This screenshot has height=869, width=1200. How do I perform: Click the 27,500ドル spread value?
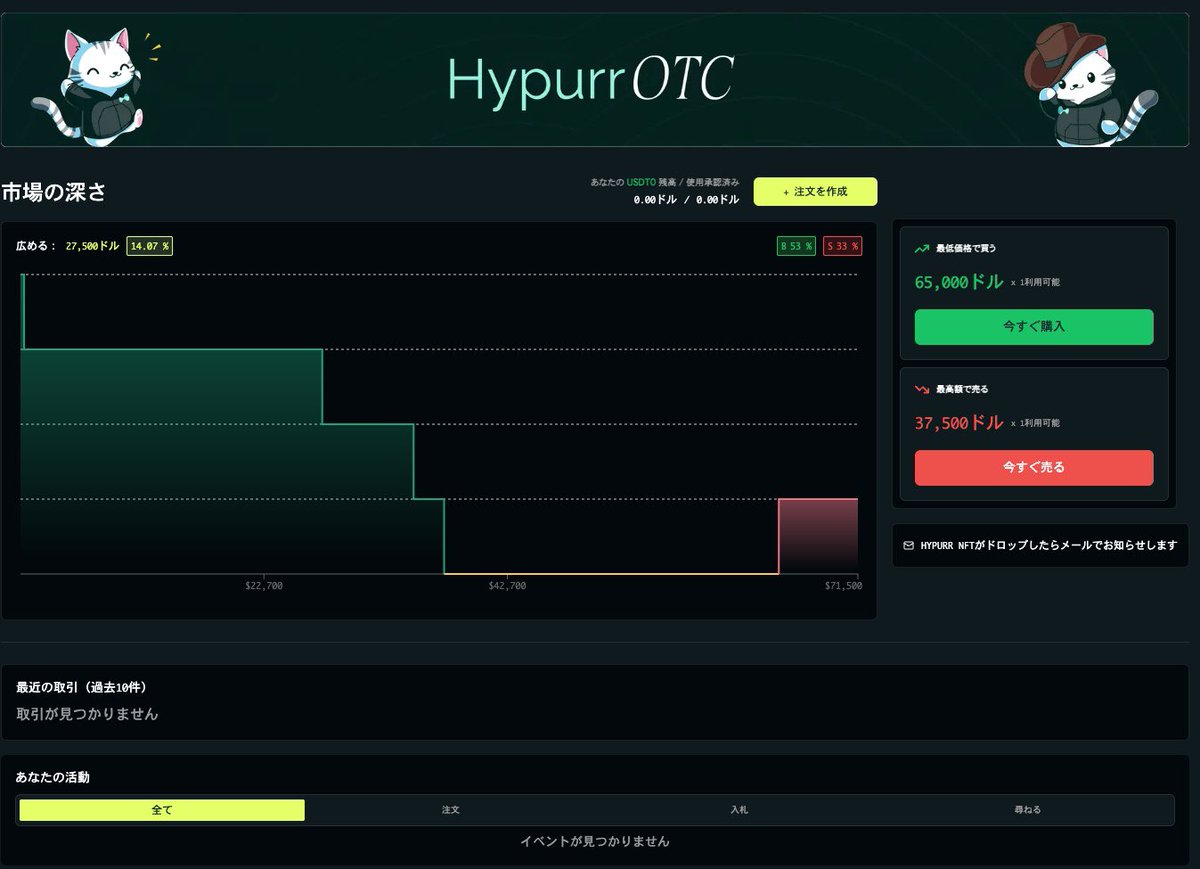pyautogui.click(x=93, y=246)
